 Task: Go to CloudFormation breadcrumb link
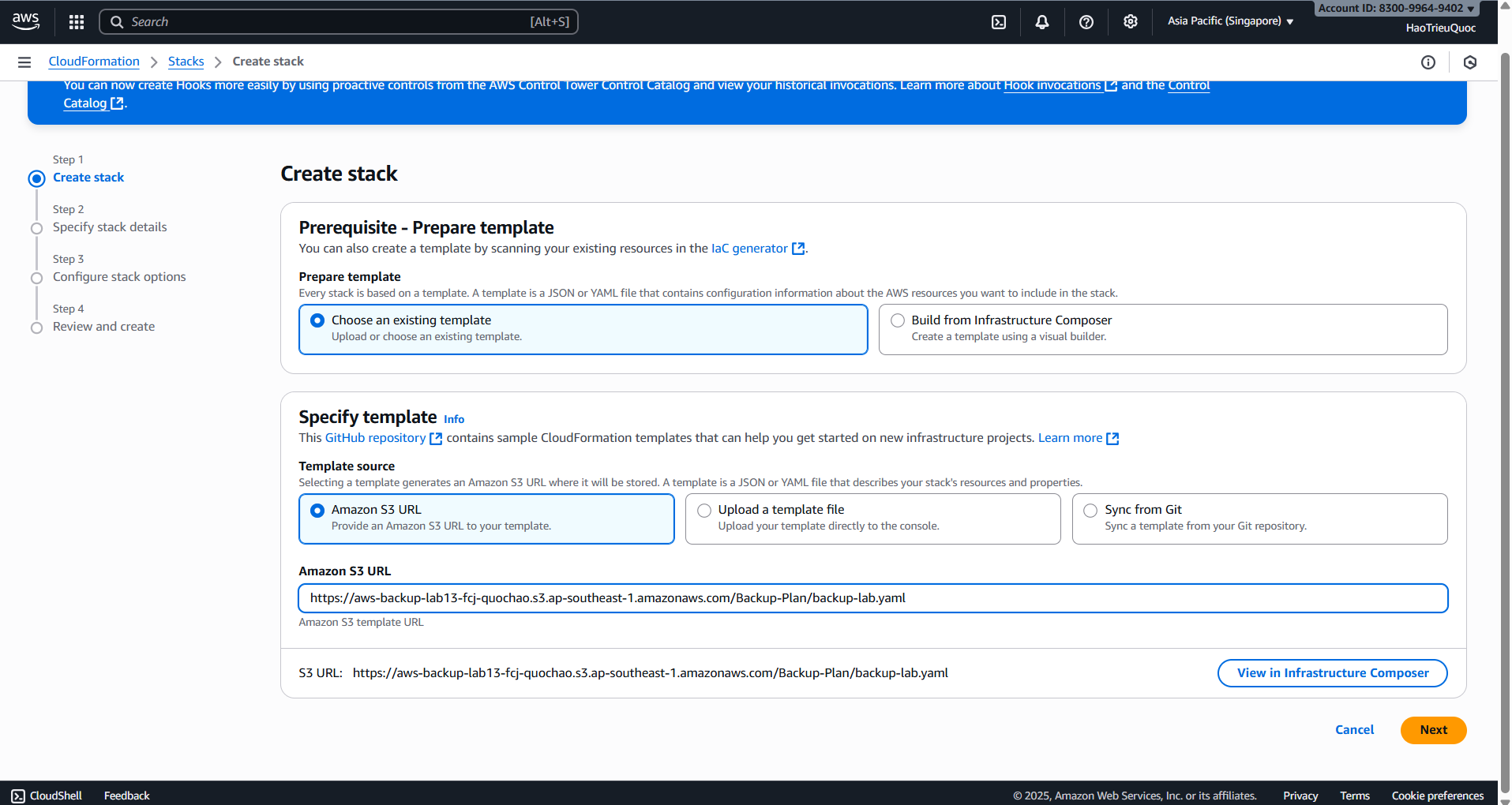click(94, 62)
